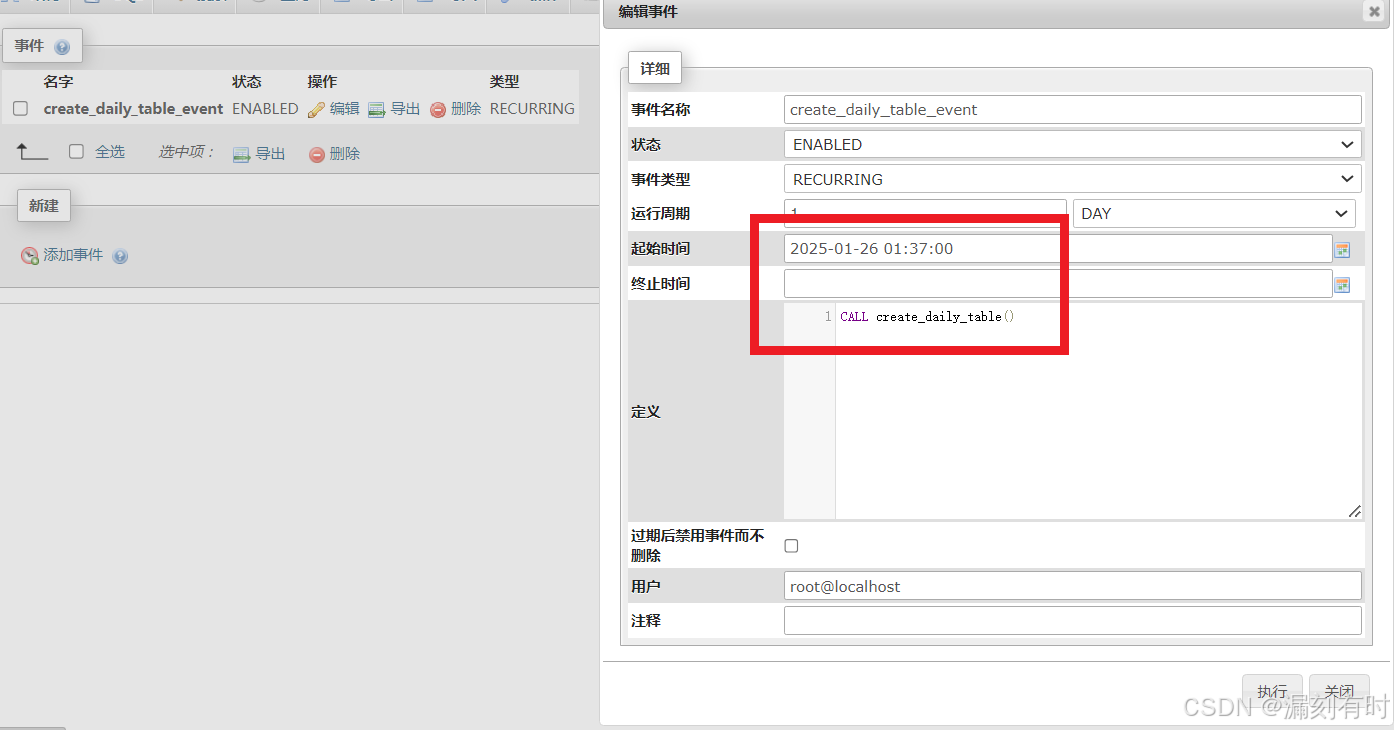Export the create_daily_table_event row via 导出
Viewport: 1394px width, 730px height.
[x=394, y=109]
